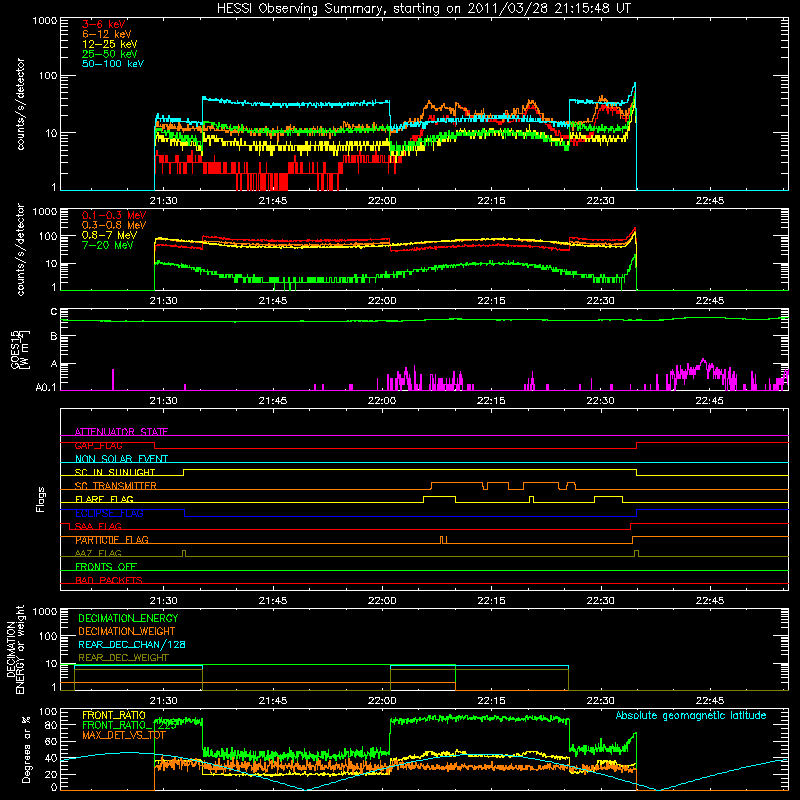Click the 'Degrees or %' axis title
The width and height of the screenshot is (800, 800).
(x=26, y=749)
